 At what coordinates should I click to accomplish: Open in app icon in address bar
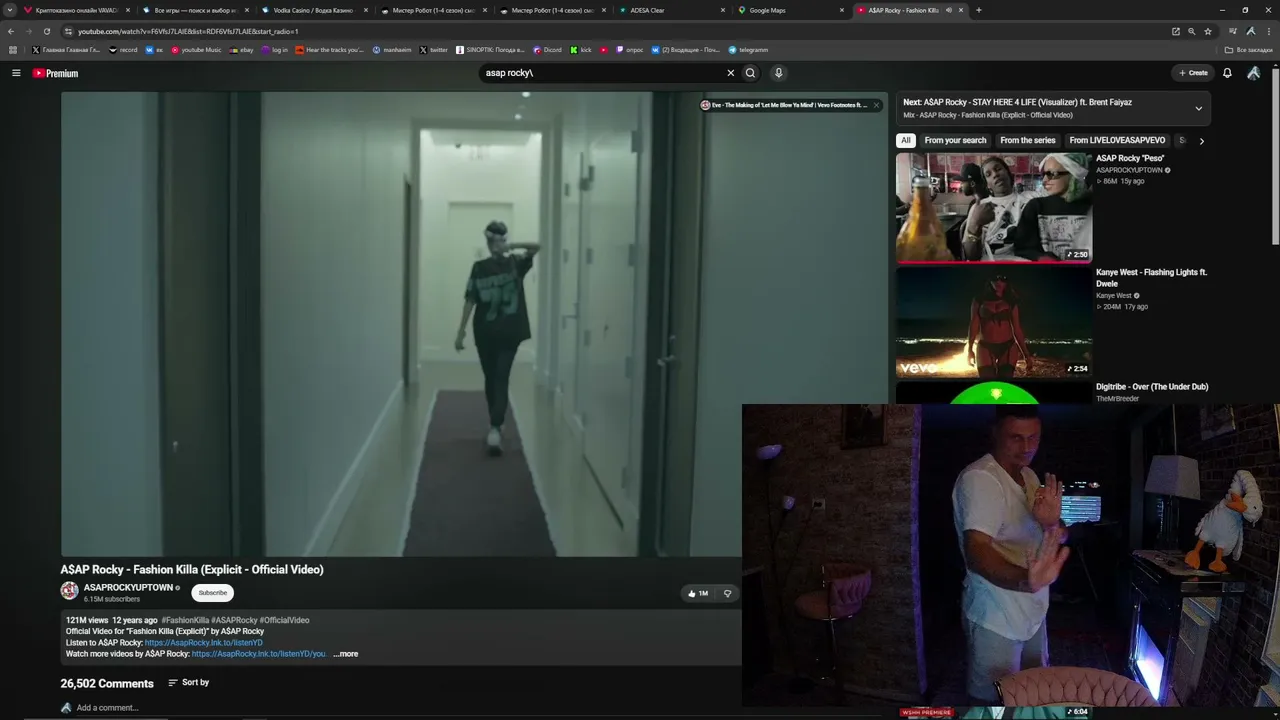coord(1176,31)
